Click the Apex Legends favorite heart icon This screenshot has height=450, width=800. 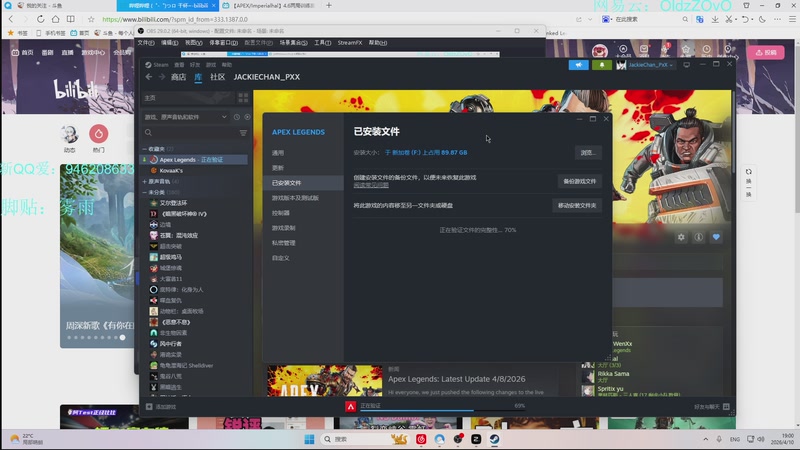point(716,237)
